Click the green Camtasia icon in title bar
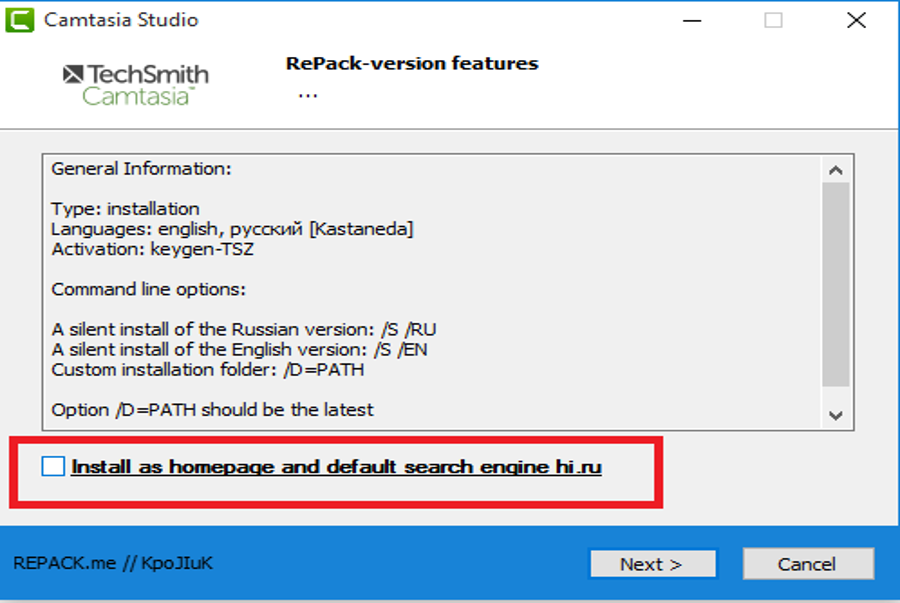The width and height of the screenshot is (900, 603). tap(20, 21)
